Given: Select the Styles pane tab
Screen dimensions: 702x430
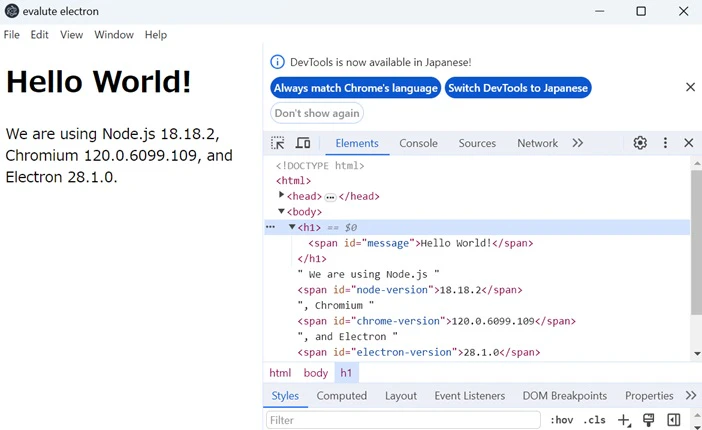Looking at the screenshot, I should [x=285, y=396].
